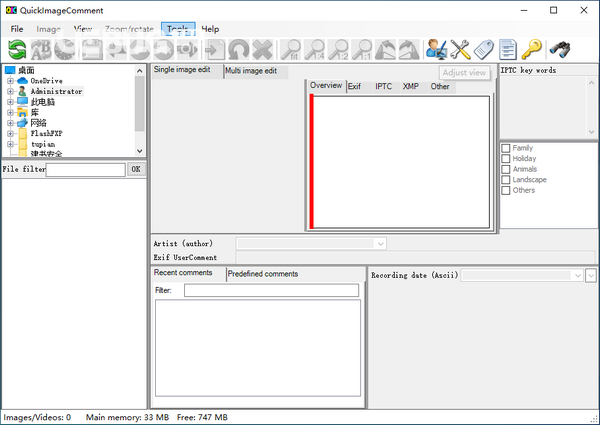Screen dimensions: 600x425
Task: Open the Tools menu
Action: pos(178,29)
